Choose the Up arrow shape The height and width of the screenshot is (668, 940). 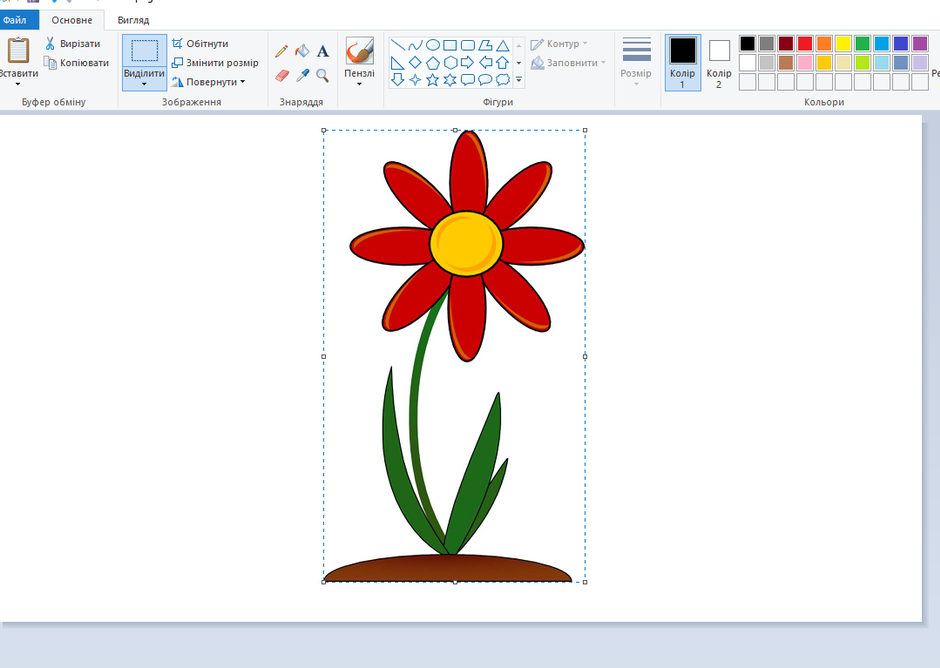point(502,62)
